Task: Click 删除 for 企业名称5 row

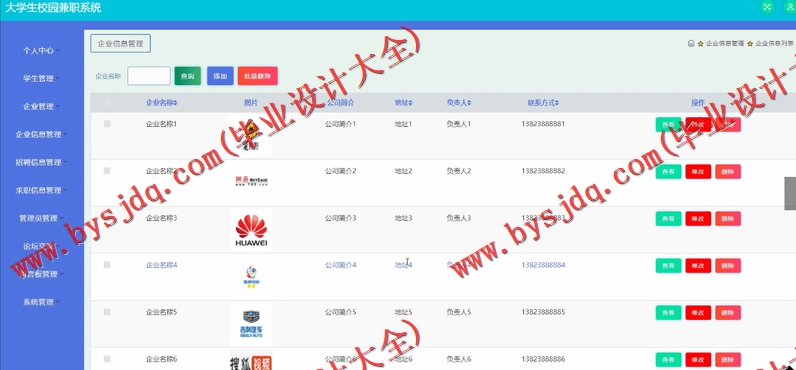Action: pyautogui.click(x=728, y=313)
